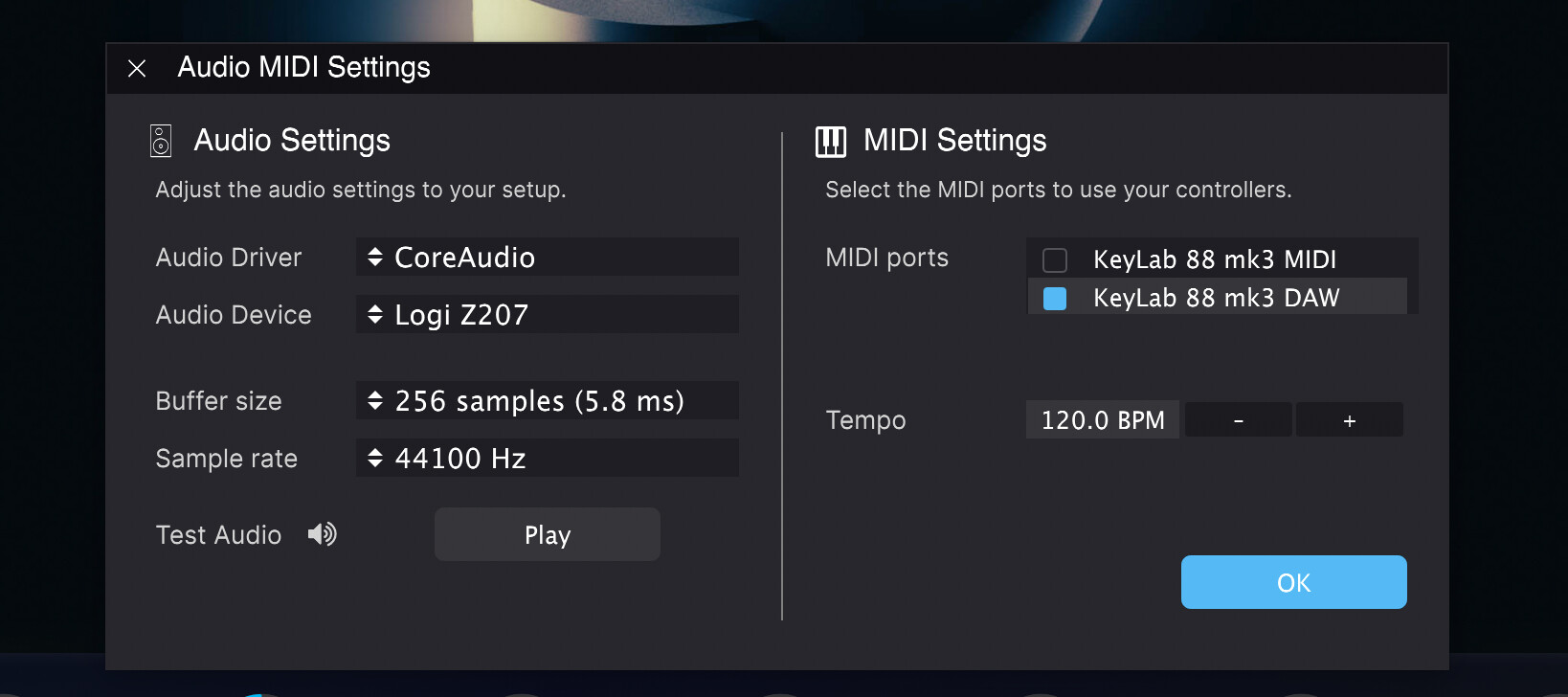Open the Logi Z207 device dropdown

548,314
